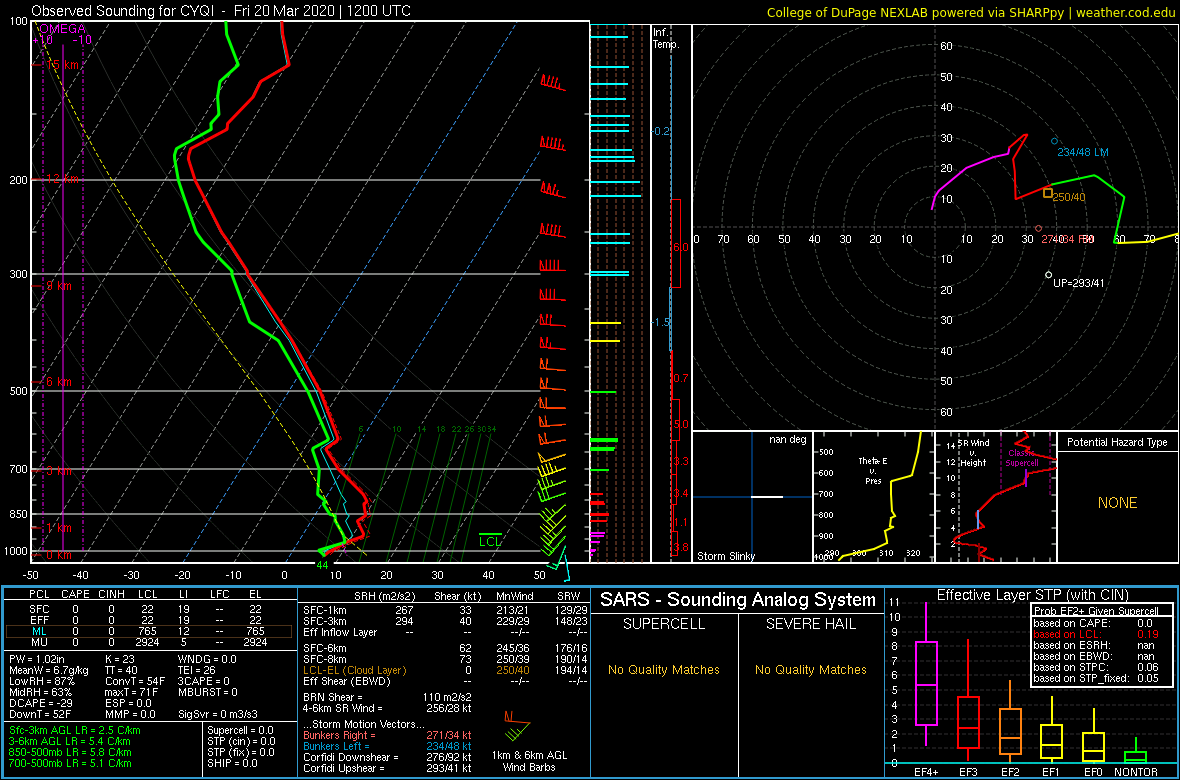The width and height of the screenshot is (1180, 780).
Task: Open the SR Wind v. Height inset plot
Action: click(996, 497)
